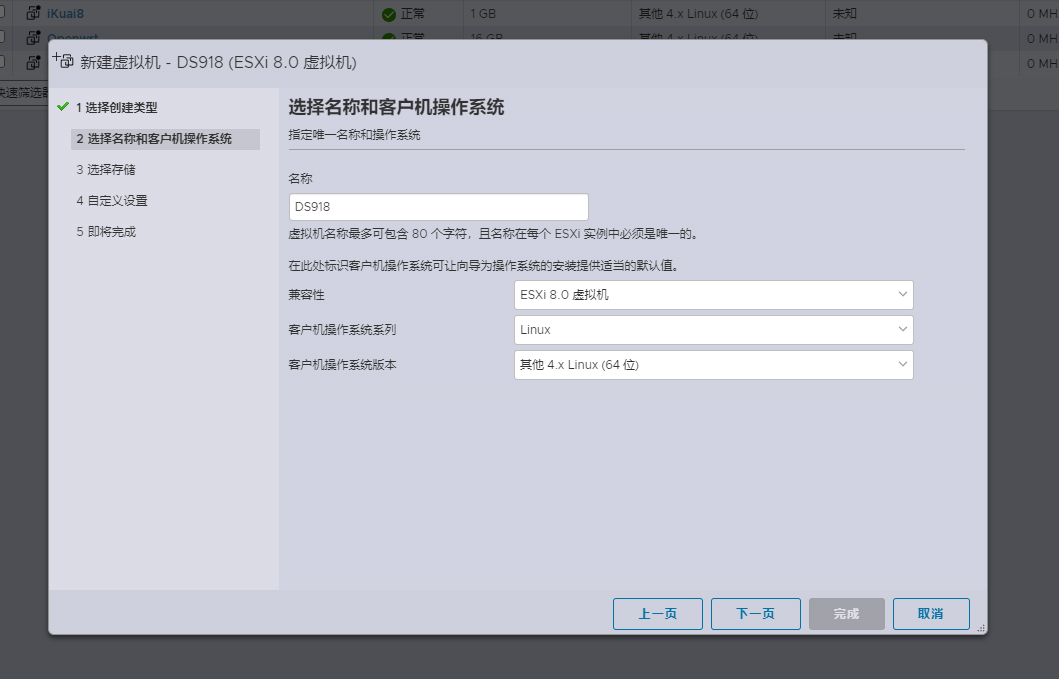Click the green checkmark beside step 1
The height and width of the screenshot is (679, 1059).
point(63,107)
